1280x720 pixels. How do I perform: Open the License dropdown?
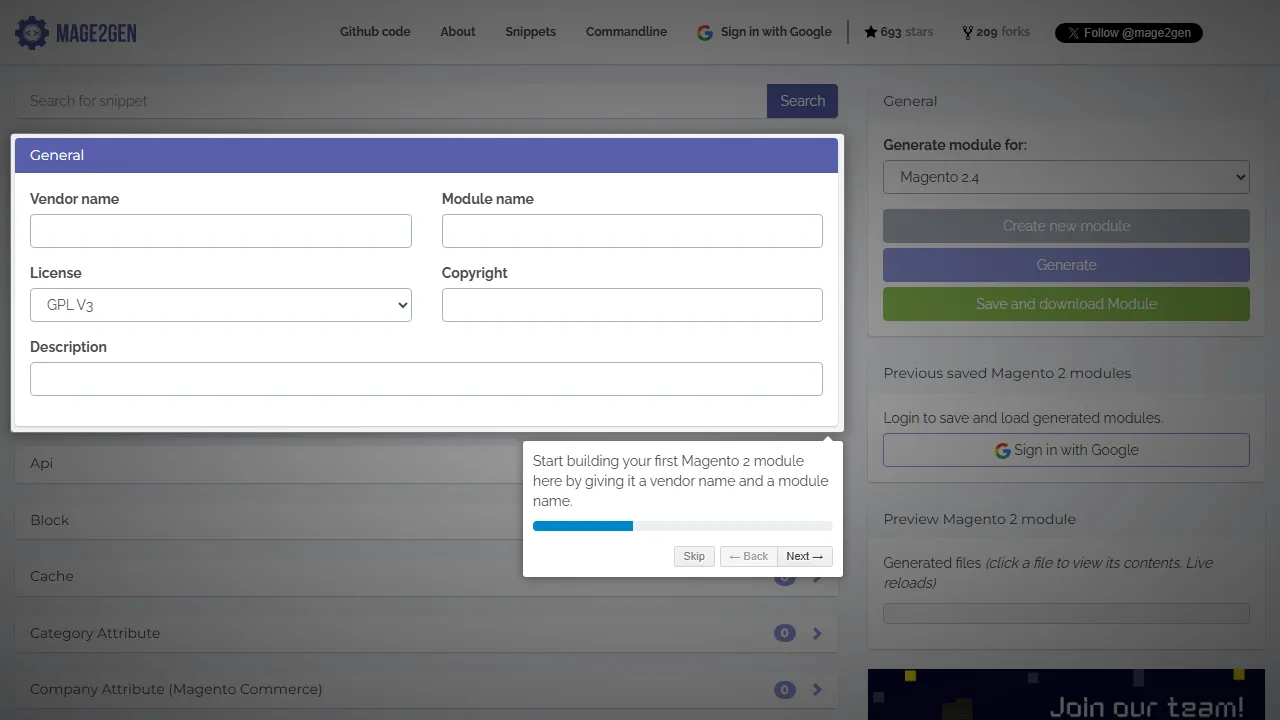220,305
